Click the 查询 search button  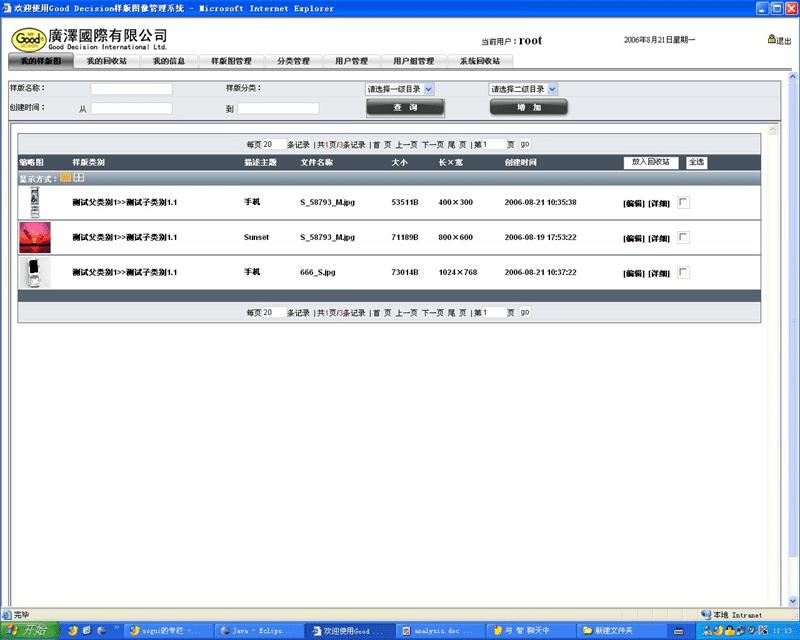pyautogui.click(x=406, y=108)
